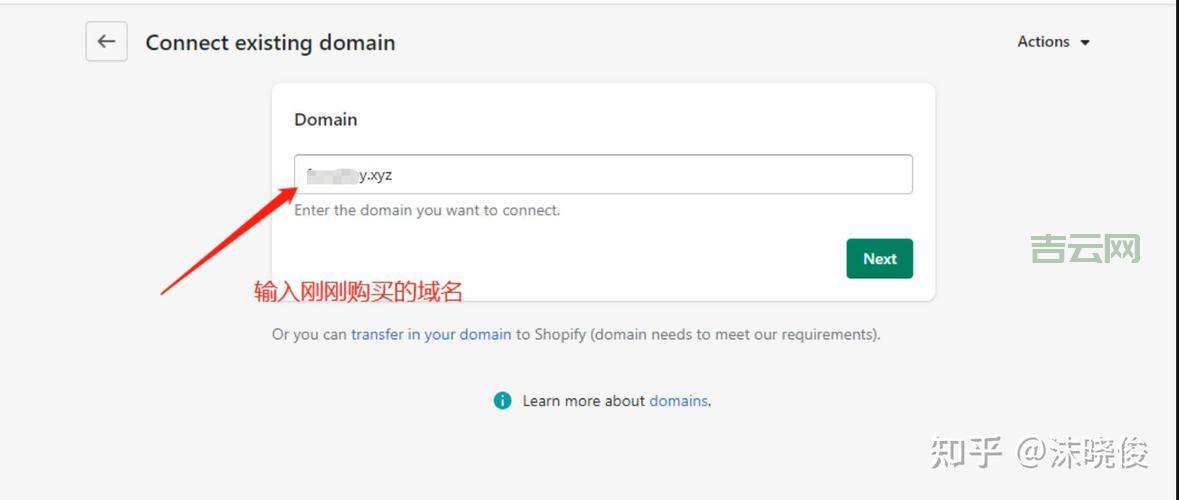Click the 'Domain' card heading label

[x=325, y=119]
